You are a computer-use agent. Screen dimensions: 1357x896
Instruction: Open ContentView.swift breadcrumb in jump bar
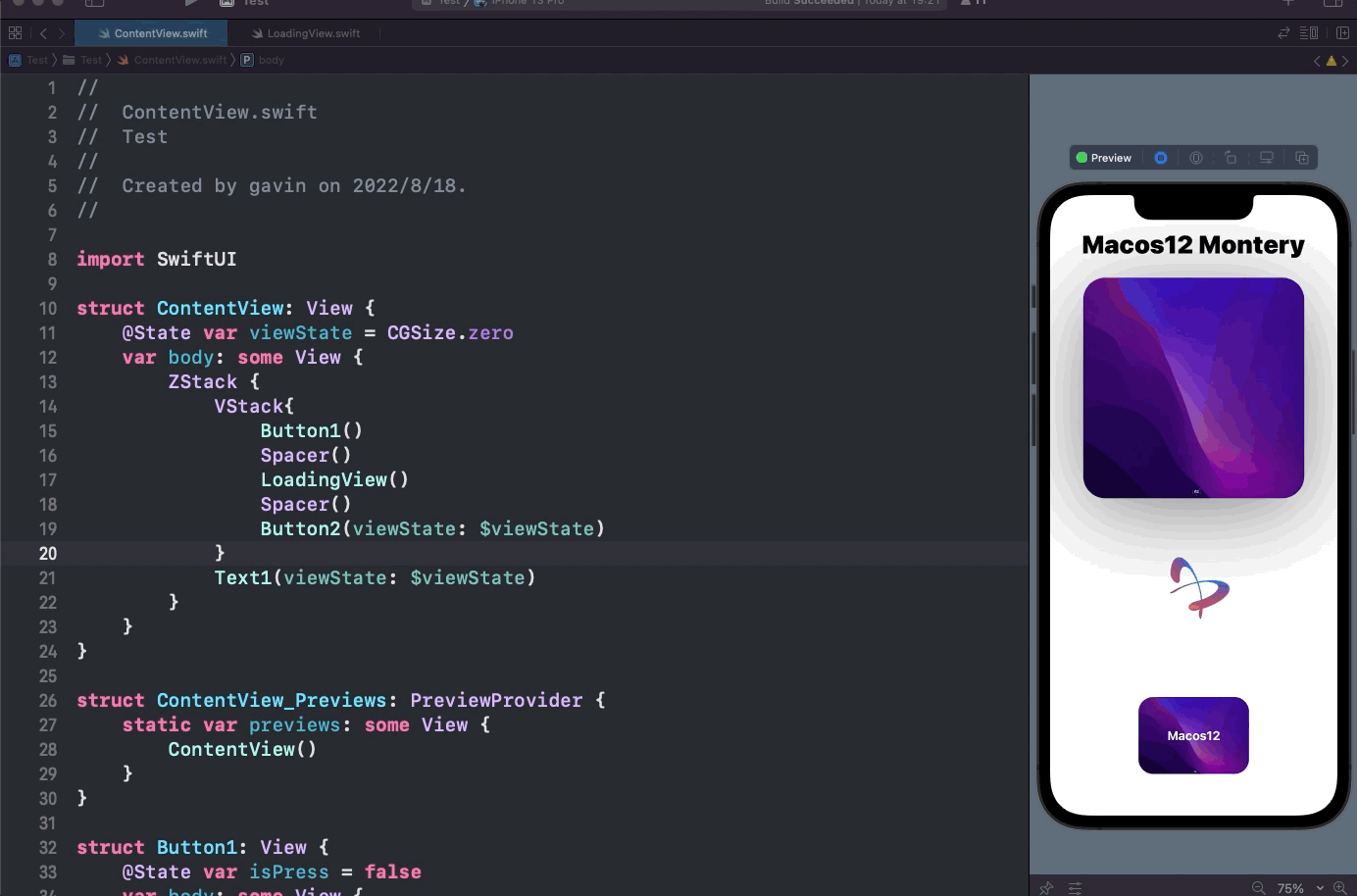172,60
